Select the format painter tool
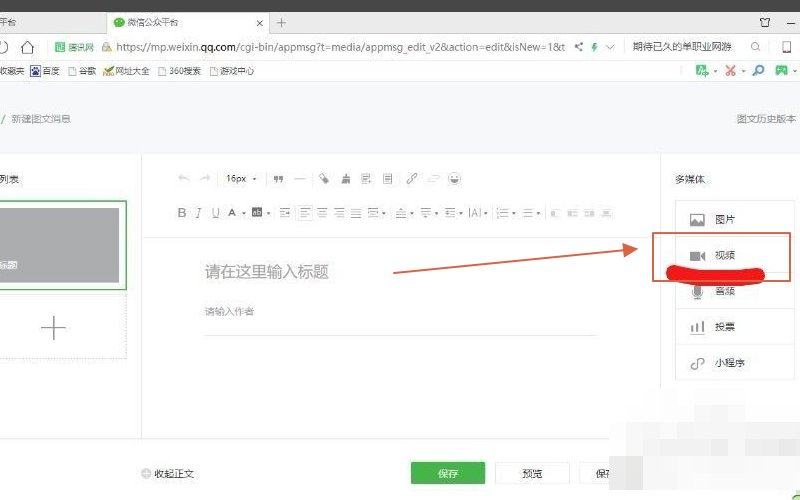This screenshot has height=500, width=800. tap(324, 179)
